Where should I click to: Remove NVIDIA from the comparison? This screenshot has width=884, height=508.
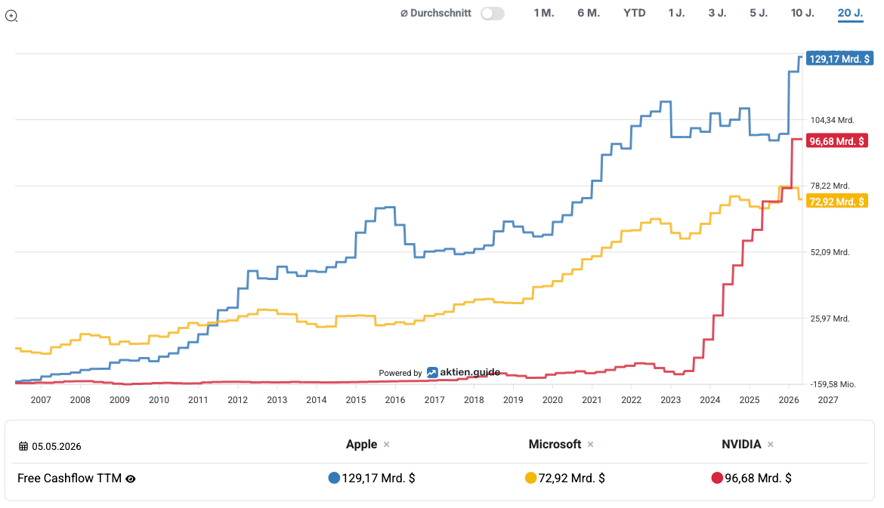coord(770,444)
